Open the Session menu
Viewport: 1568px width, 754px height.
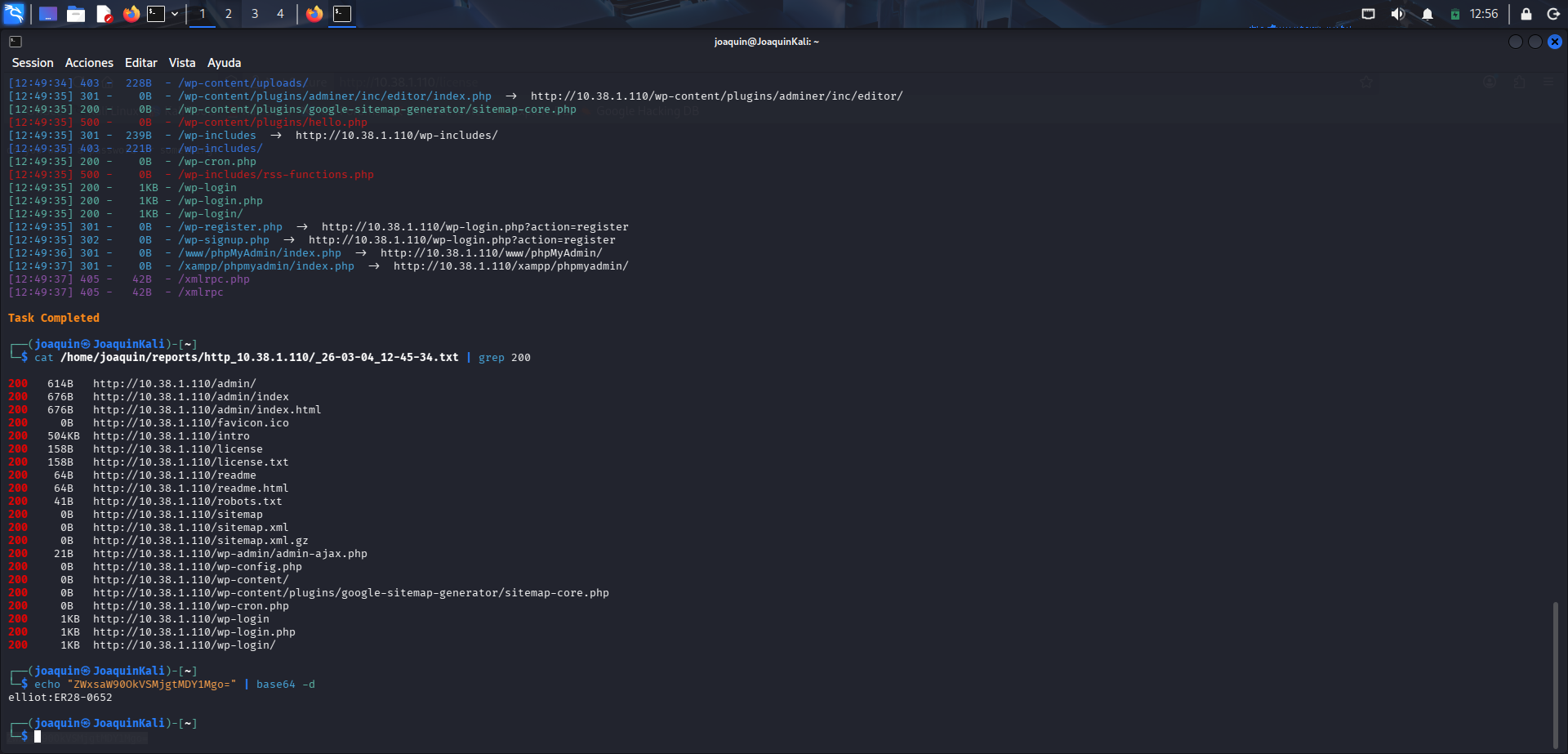pyautogui.click(x=33, y=62)
